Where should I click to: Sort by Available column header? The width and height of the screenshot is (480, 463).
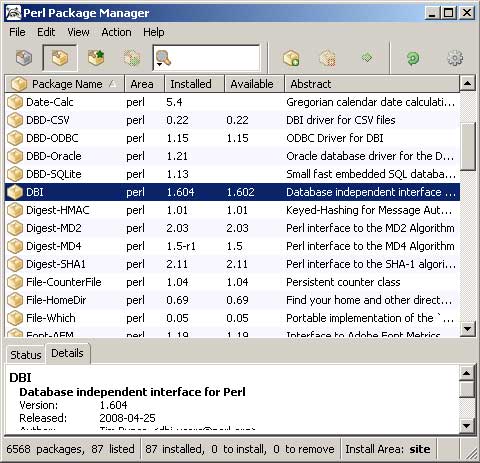254,84
